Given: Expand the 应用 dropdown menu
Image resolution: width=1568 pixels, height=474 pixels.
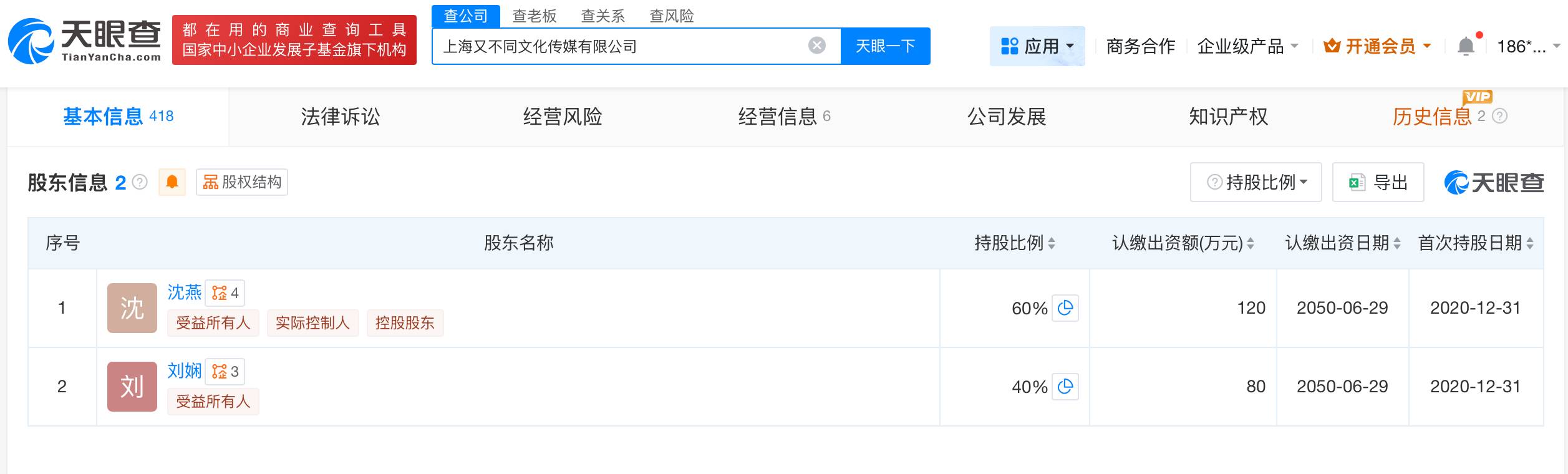Looking at the screenshot, I should click(1037, 46).
